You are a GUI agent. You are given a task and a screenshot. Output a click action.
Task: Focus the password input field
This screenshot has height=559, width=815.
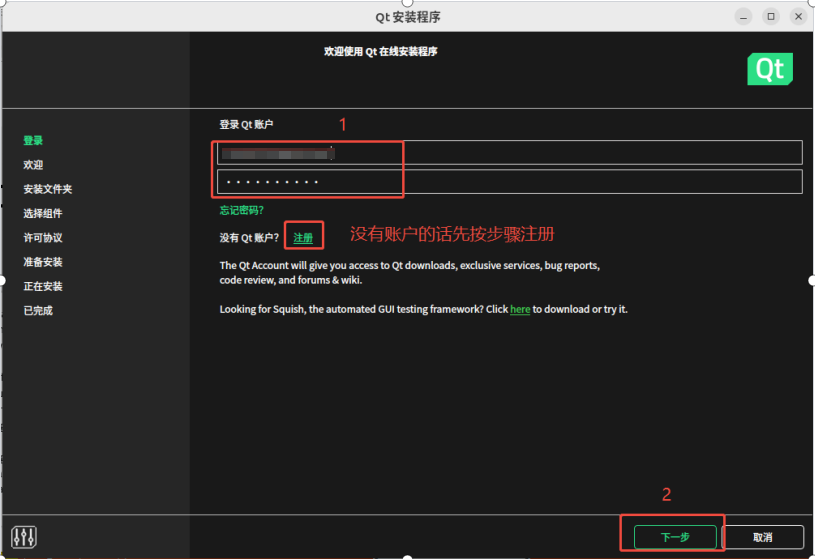pos(509,181)
